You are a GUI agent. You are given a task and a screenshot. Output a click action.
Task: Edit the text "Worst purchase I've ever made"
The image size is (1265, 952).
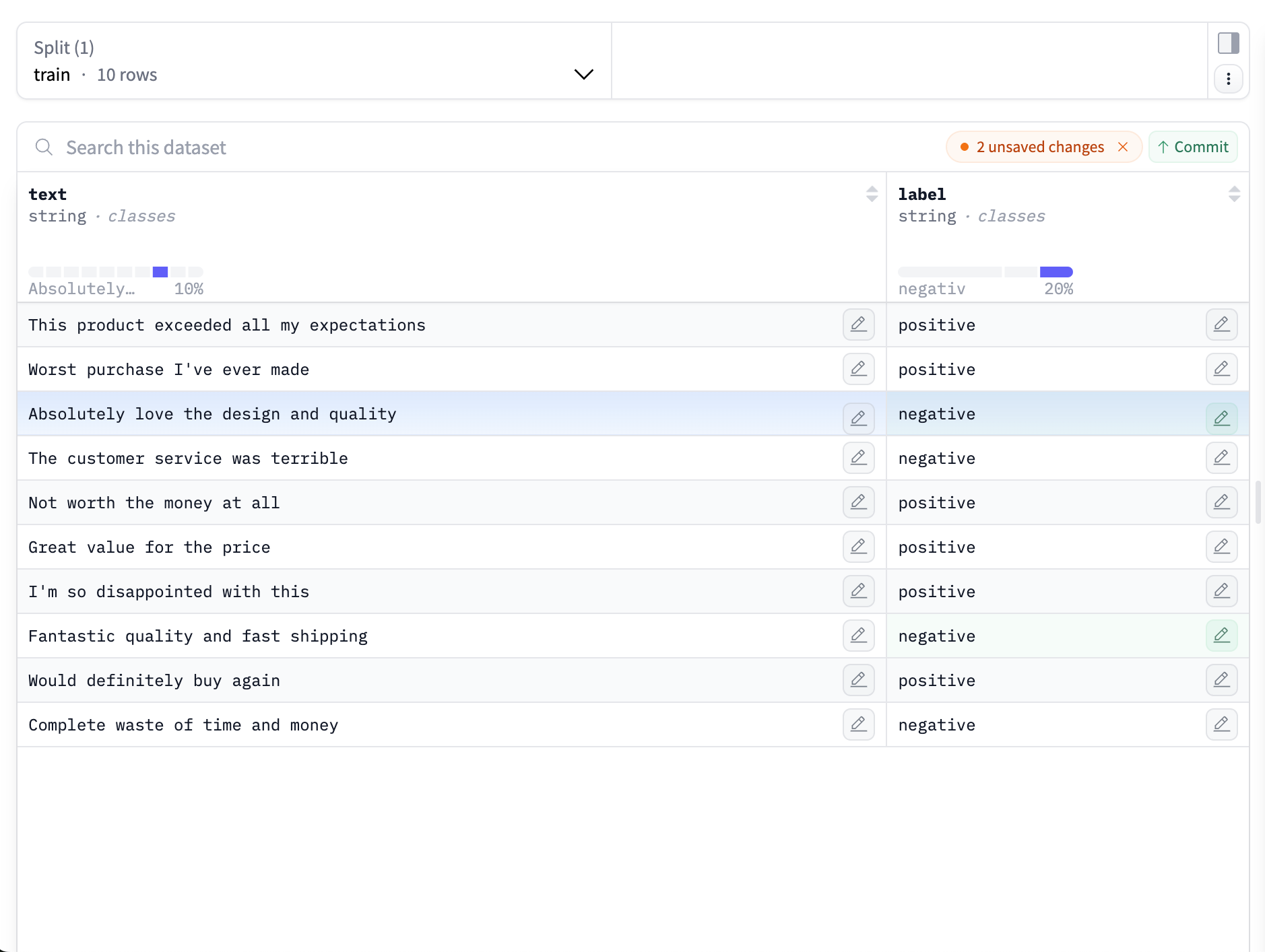858,369
